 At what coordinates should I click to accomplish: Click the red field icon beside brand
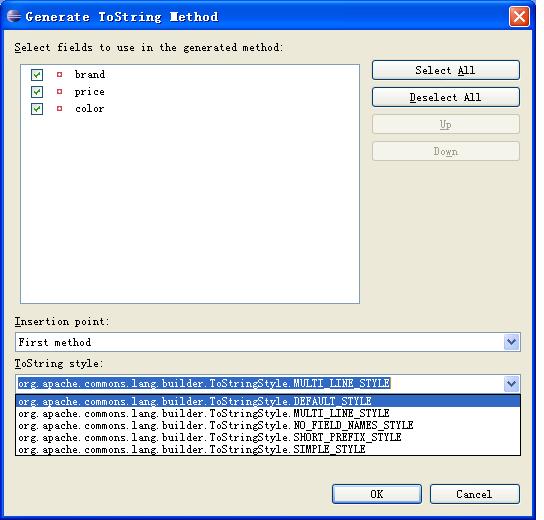click(59, 74)
